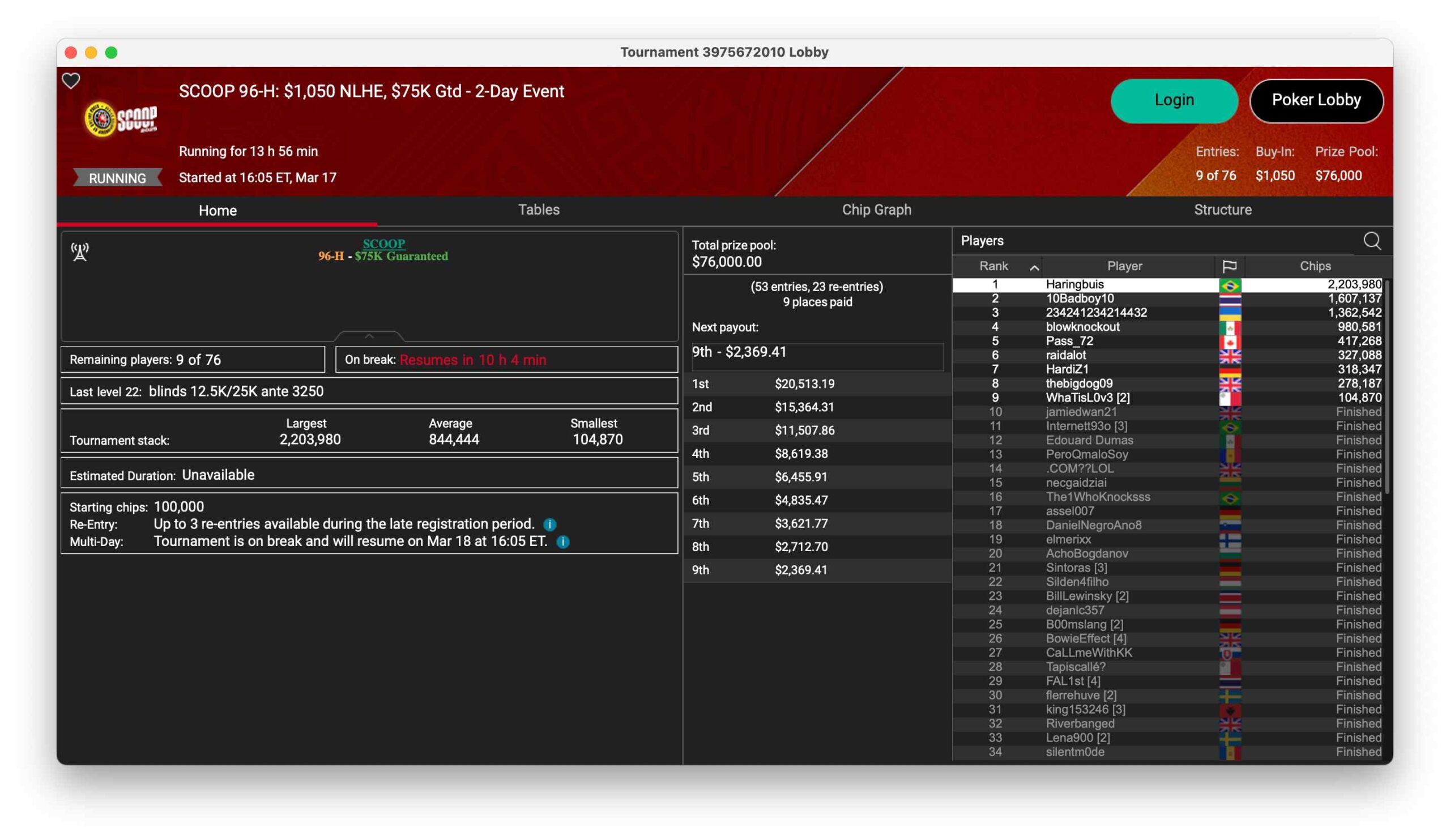Viewport: 1450px width, 840px height.
Task: Click the Re-Entry info icon
Action: point(549,524)
